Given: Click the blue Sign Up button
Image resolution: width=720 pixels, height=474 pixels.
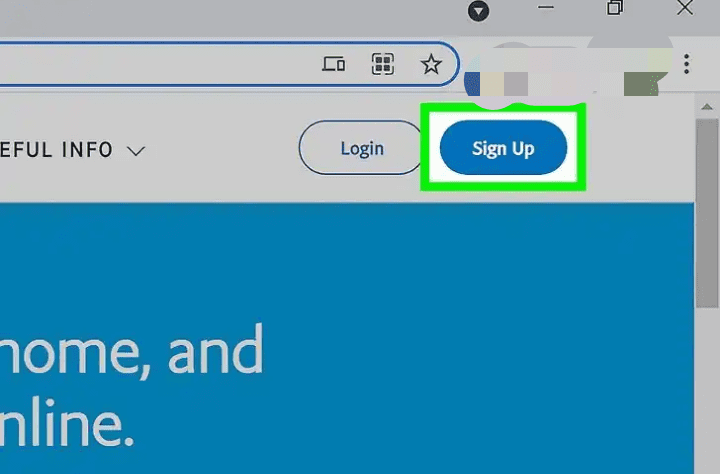Looking at the screenshot, I should point(503,148).
